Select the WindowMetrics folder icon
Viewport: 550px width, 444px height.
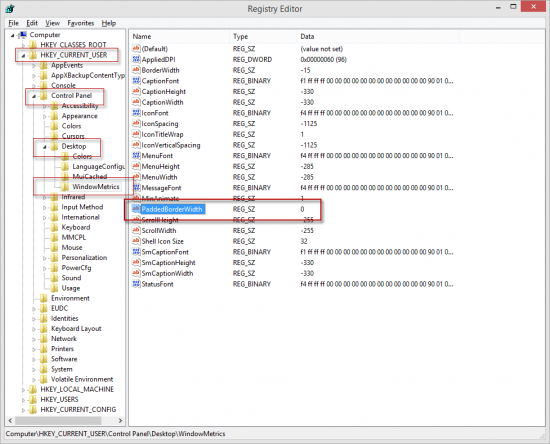click(x=65, y=187)
